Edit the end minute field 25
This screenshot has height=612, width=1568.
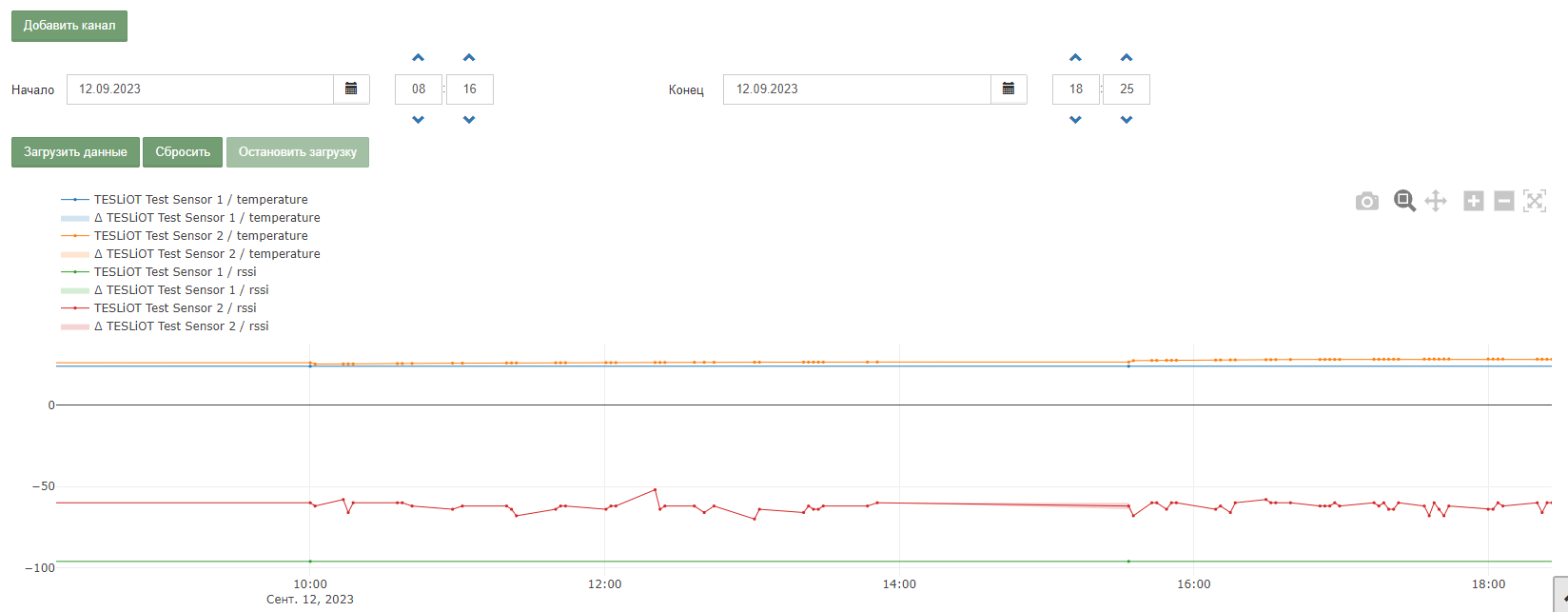tap(1127, 89)
